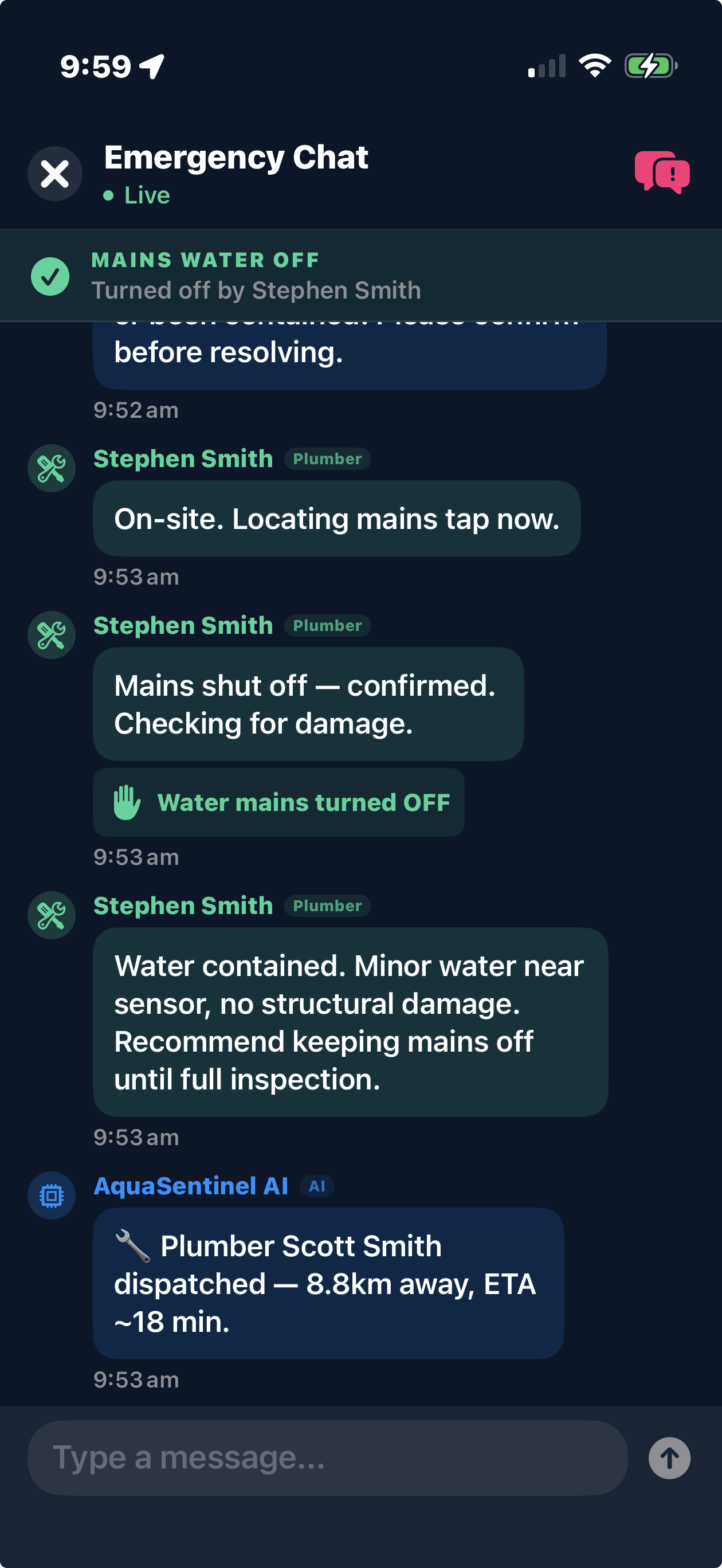
Task: Tap the green checkmark on the mains banner
Action: (51, 276)
